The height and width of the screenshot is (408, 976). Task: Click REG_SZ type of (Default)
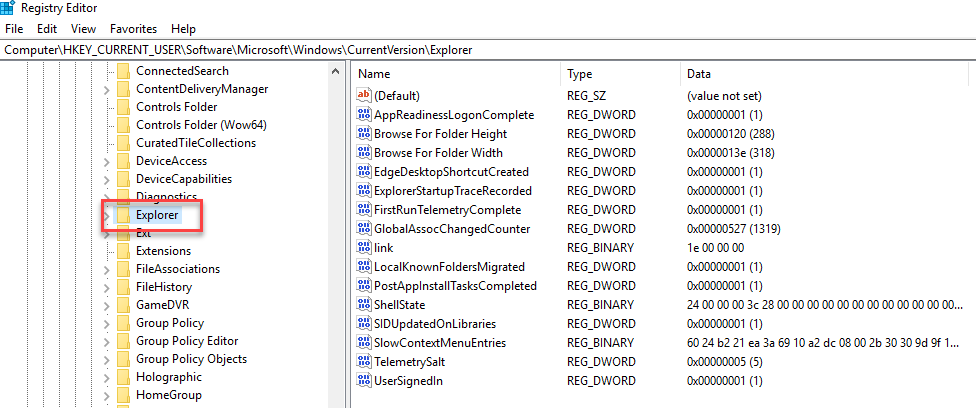[x=588, y=96]
